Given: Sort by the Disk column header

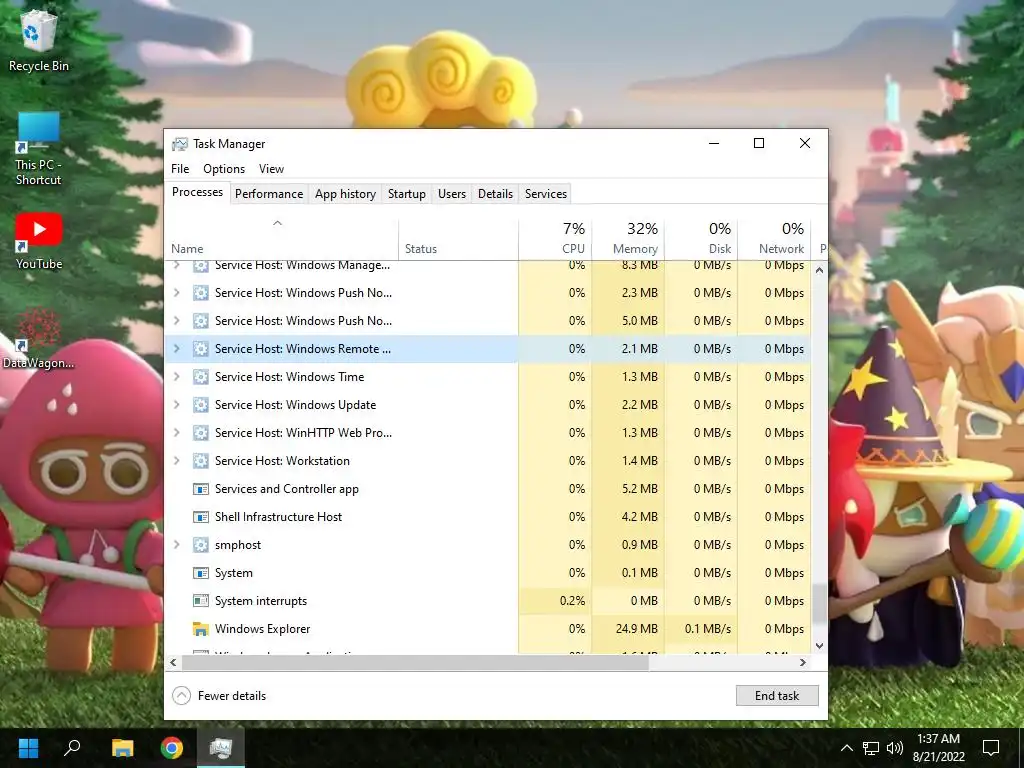Looking at the screenshot, I should click(x=701, y=239).
